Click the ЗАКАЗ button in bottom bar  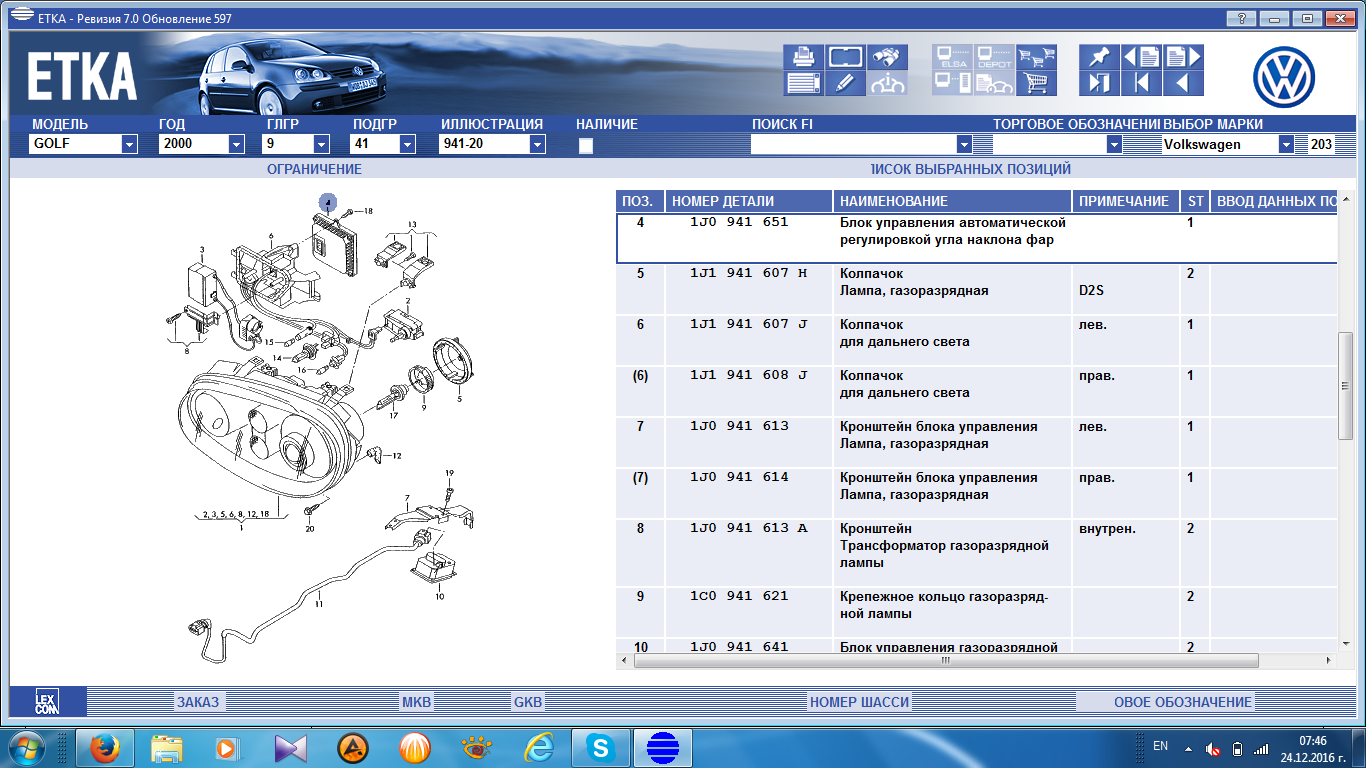pyautogui.click(x=198, y=702)
